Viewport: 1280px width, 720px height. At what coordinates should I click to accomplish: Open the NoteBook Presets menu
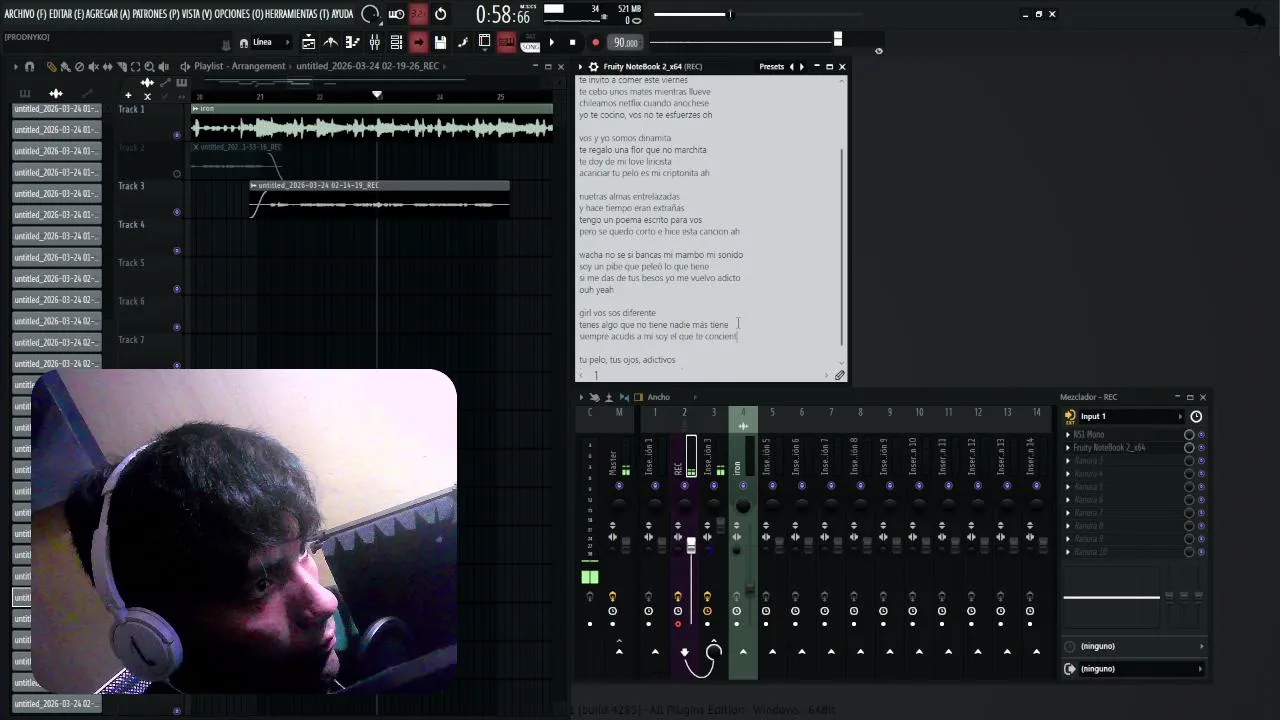click(771, 67)
